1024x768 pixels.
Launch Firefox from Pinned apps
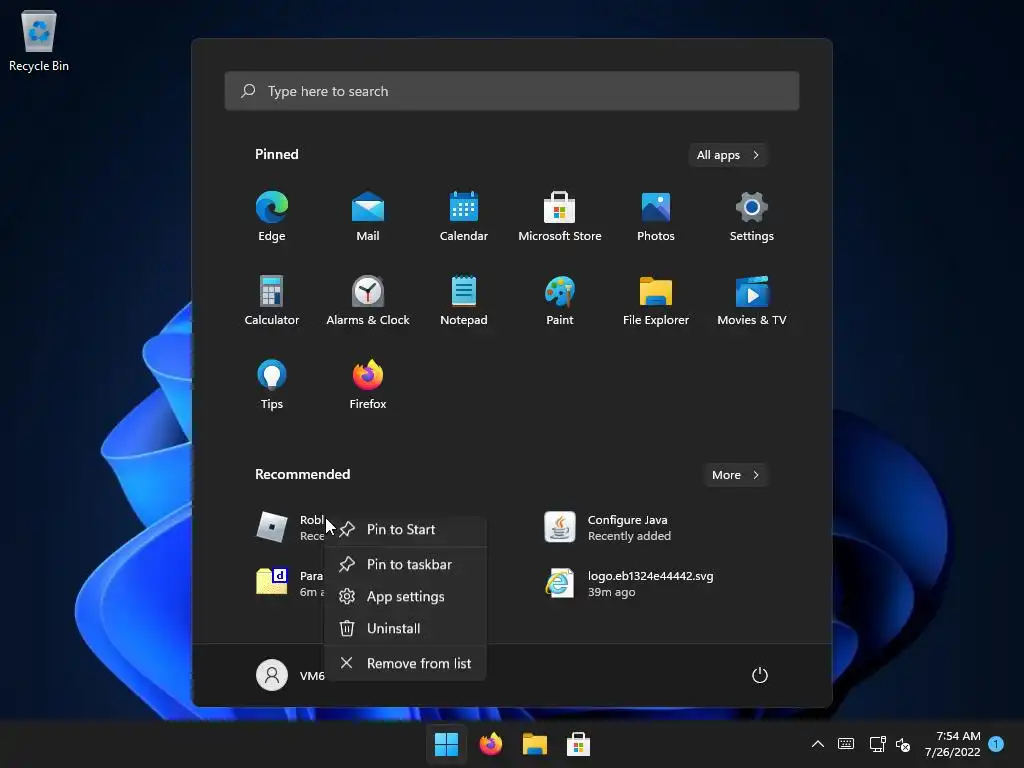click(x=368, y=384)
